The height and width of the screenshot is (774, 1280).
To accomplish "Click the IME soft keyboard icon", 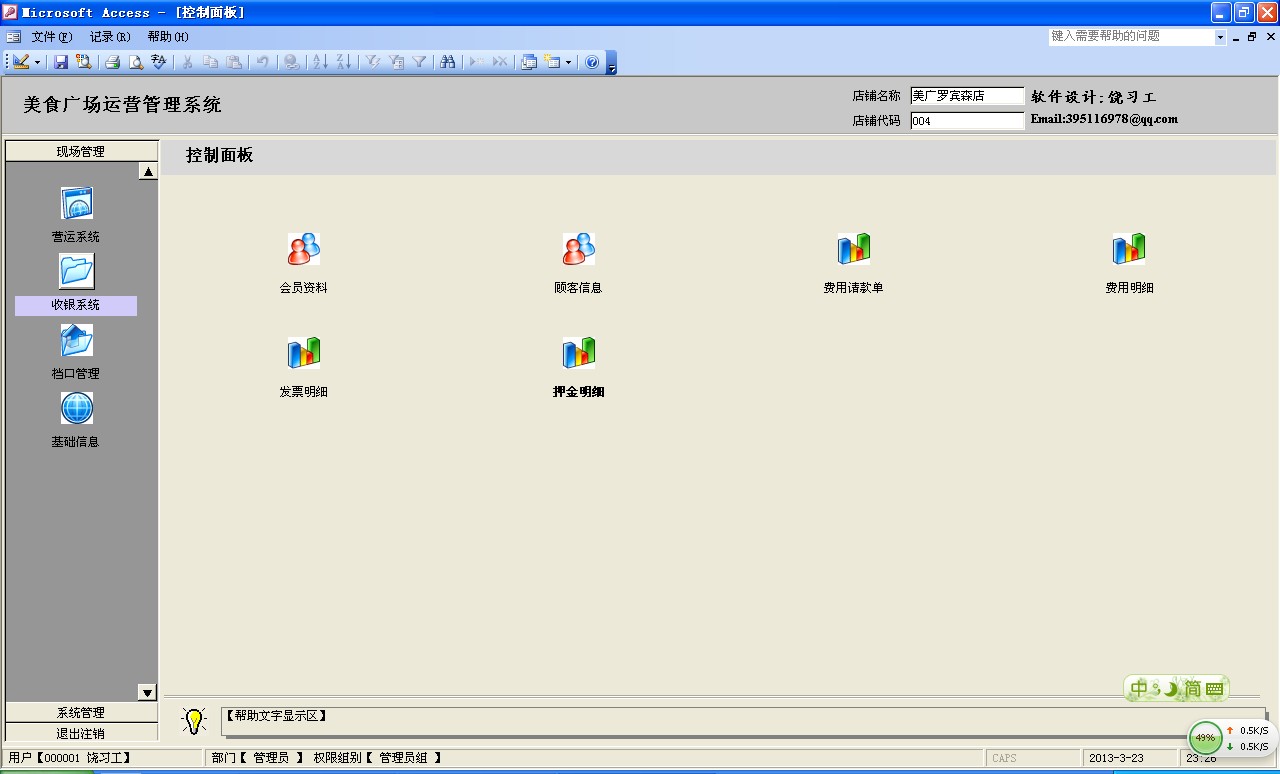I will (1215, 689).
